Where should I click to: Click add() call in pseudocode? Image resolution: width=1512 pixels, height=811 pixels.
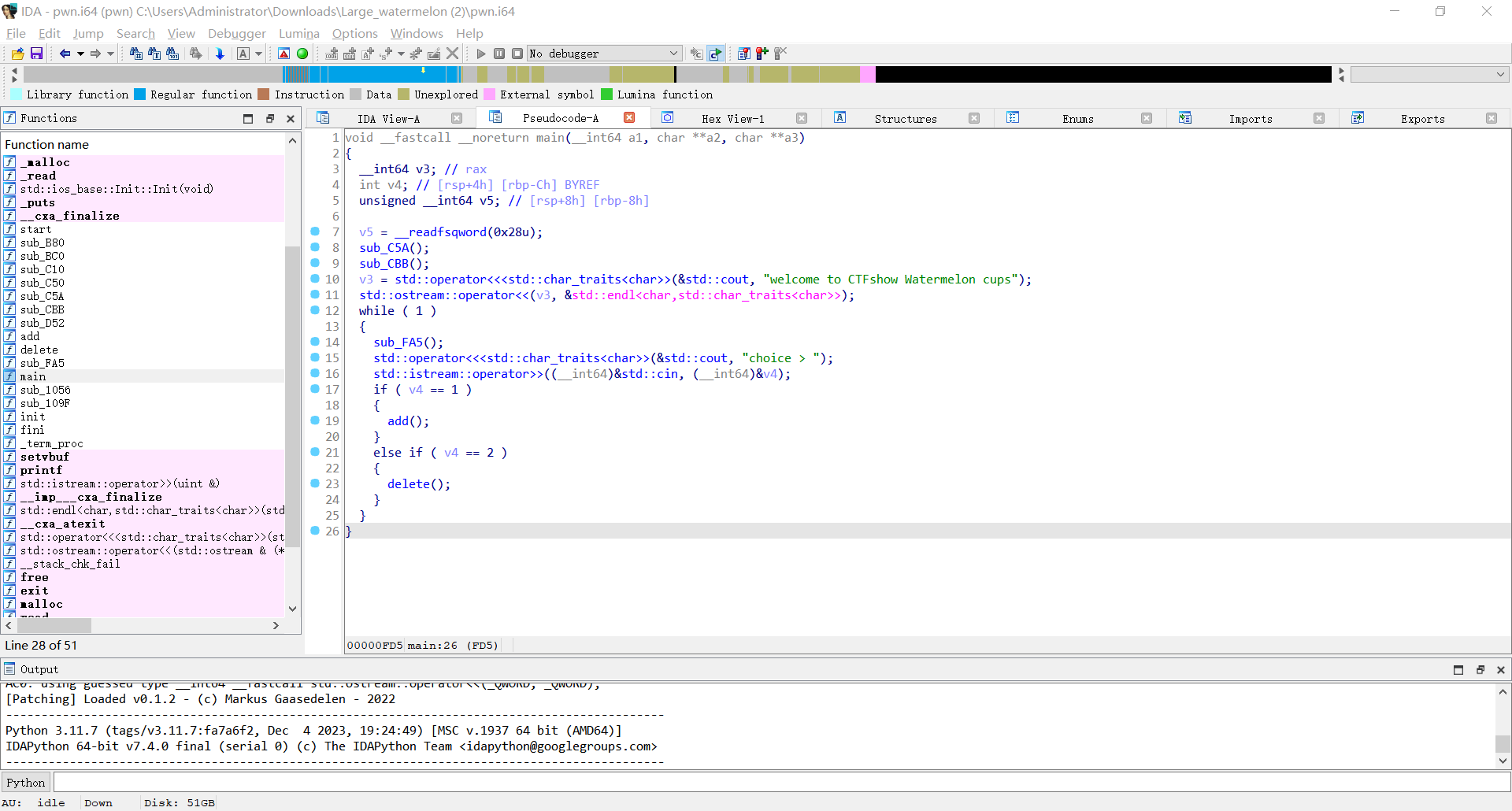408,421
